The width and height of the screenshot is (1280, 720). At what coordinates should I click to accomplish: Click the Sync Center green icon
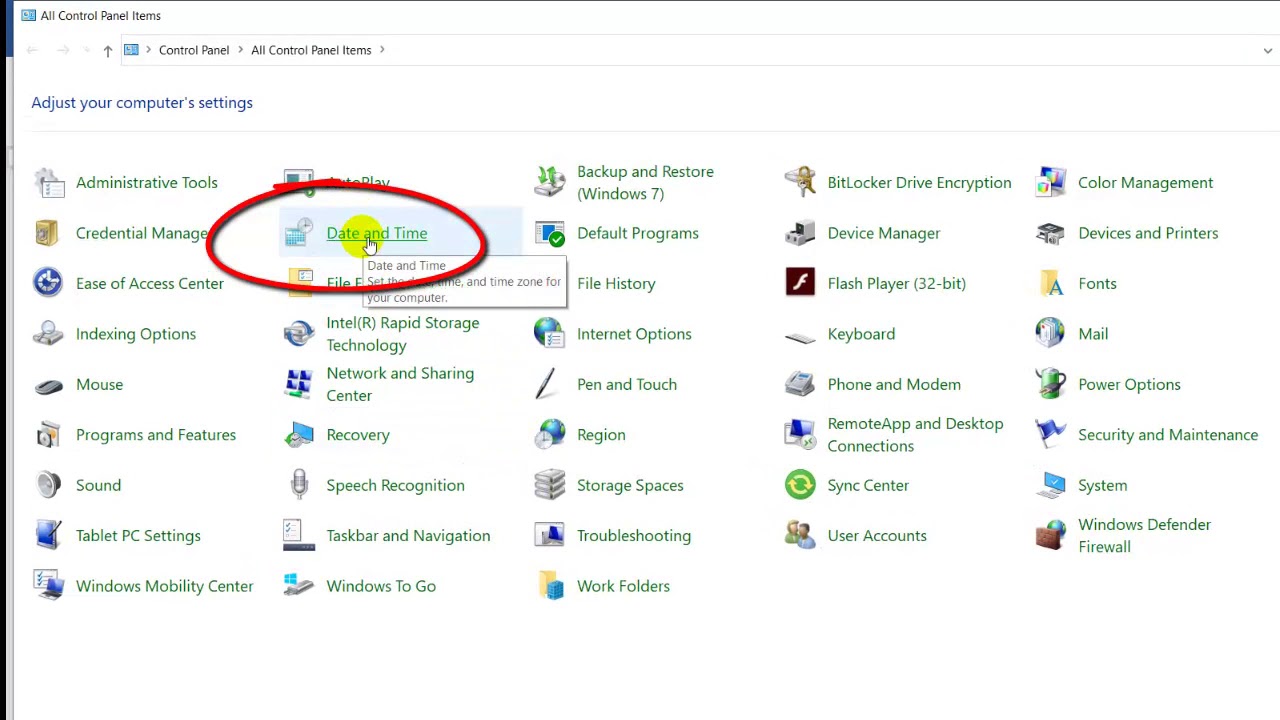(x=800, y=485)
